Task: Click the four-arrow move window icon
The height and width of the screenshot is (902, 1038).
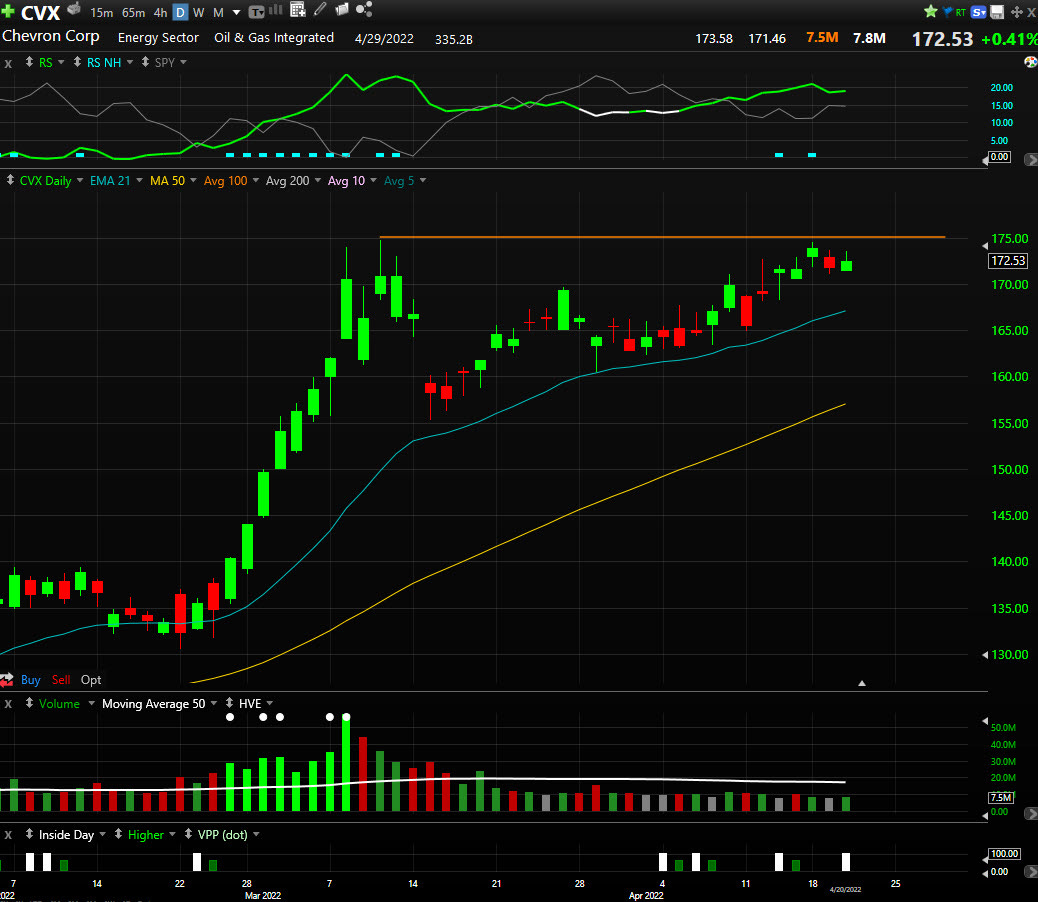Action: point(1016,12)
